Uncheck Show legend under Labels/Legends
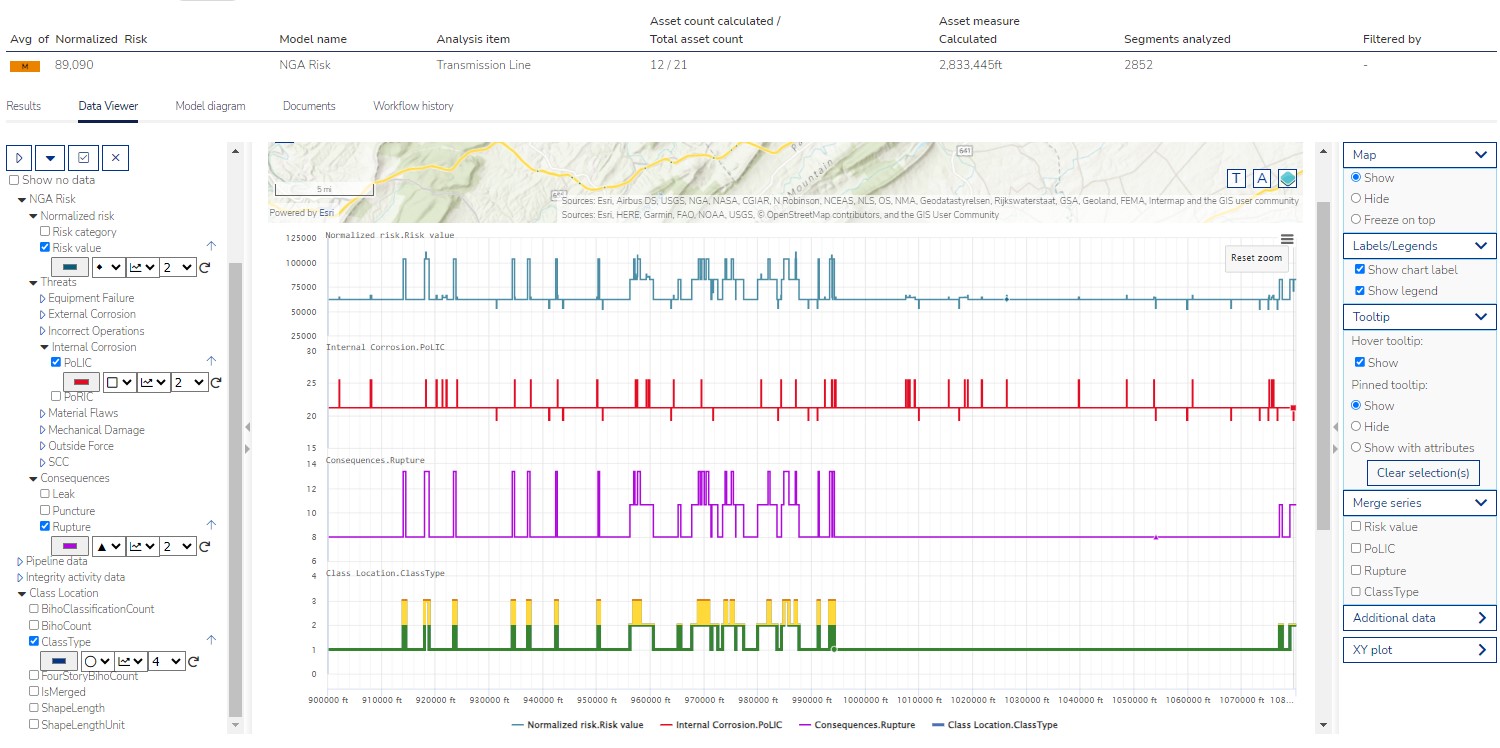This screenshot has height=748, width=1500. pyautogui.click(x=1358, y=290)
